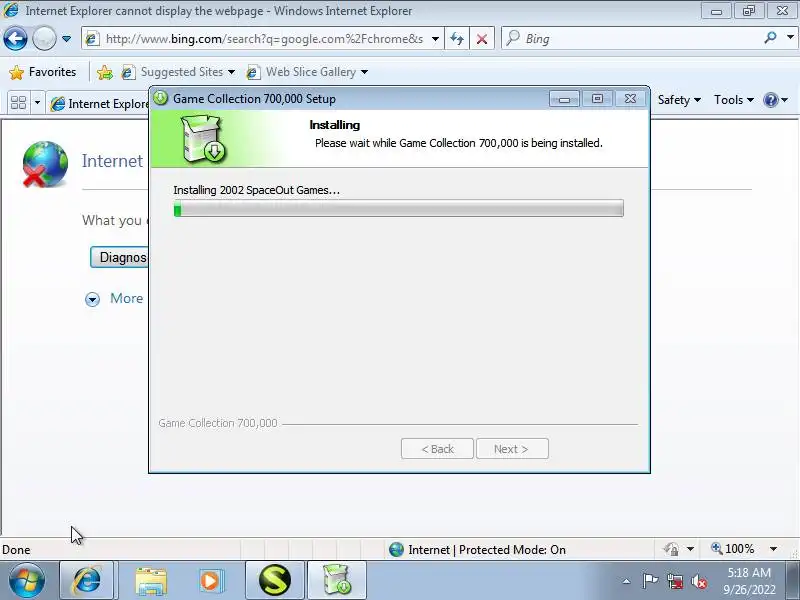Click Installing 2002 SpaceOut Games status text
The width and height of the screenshot is (800, 600).
[256, 190]
